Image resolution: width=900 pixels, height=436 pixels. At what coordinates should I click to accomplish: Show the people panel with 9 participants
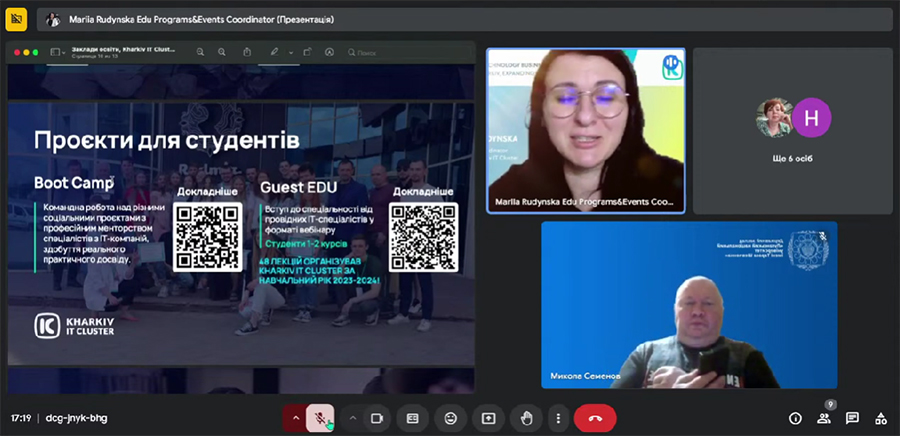[x=824, y=418]
